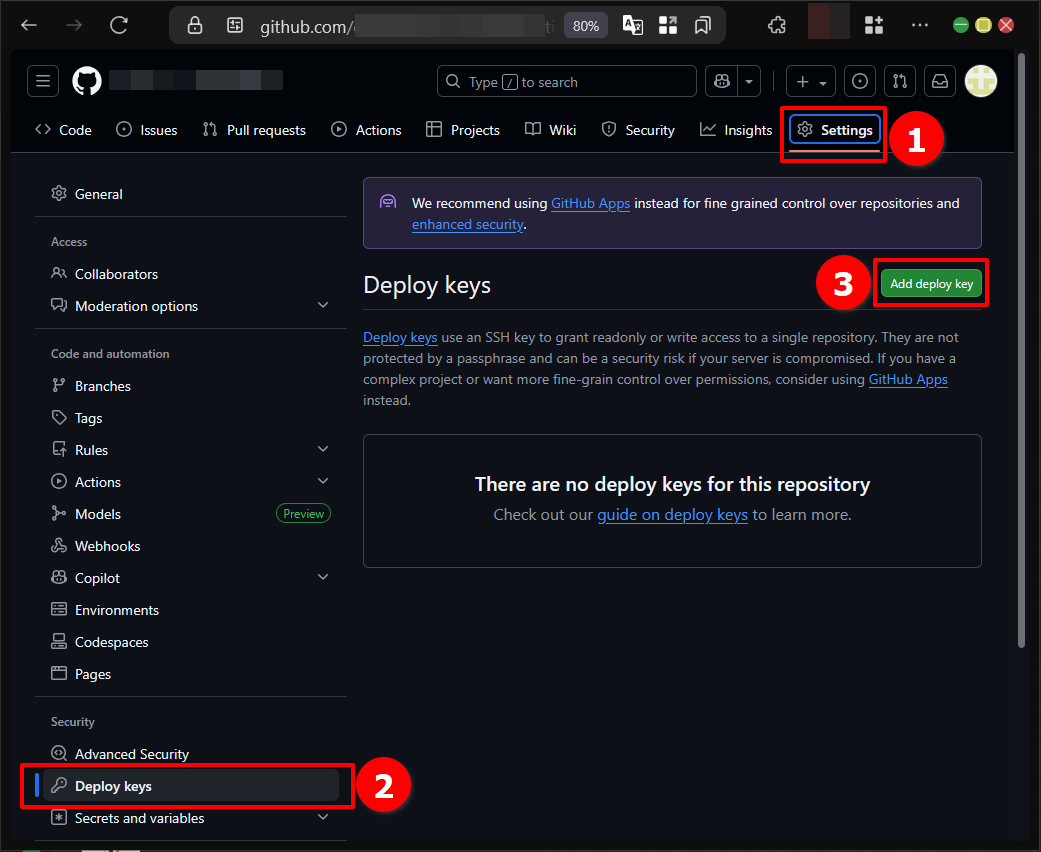Expand the Rules sidebar section
The image size is (1041, 852).
point(323,450)
